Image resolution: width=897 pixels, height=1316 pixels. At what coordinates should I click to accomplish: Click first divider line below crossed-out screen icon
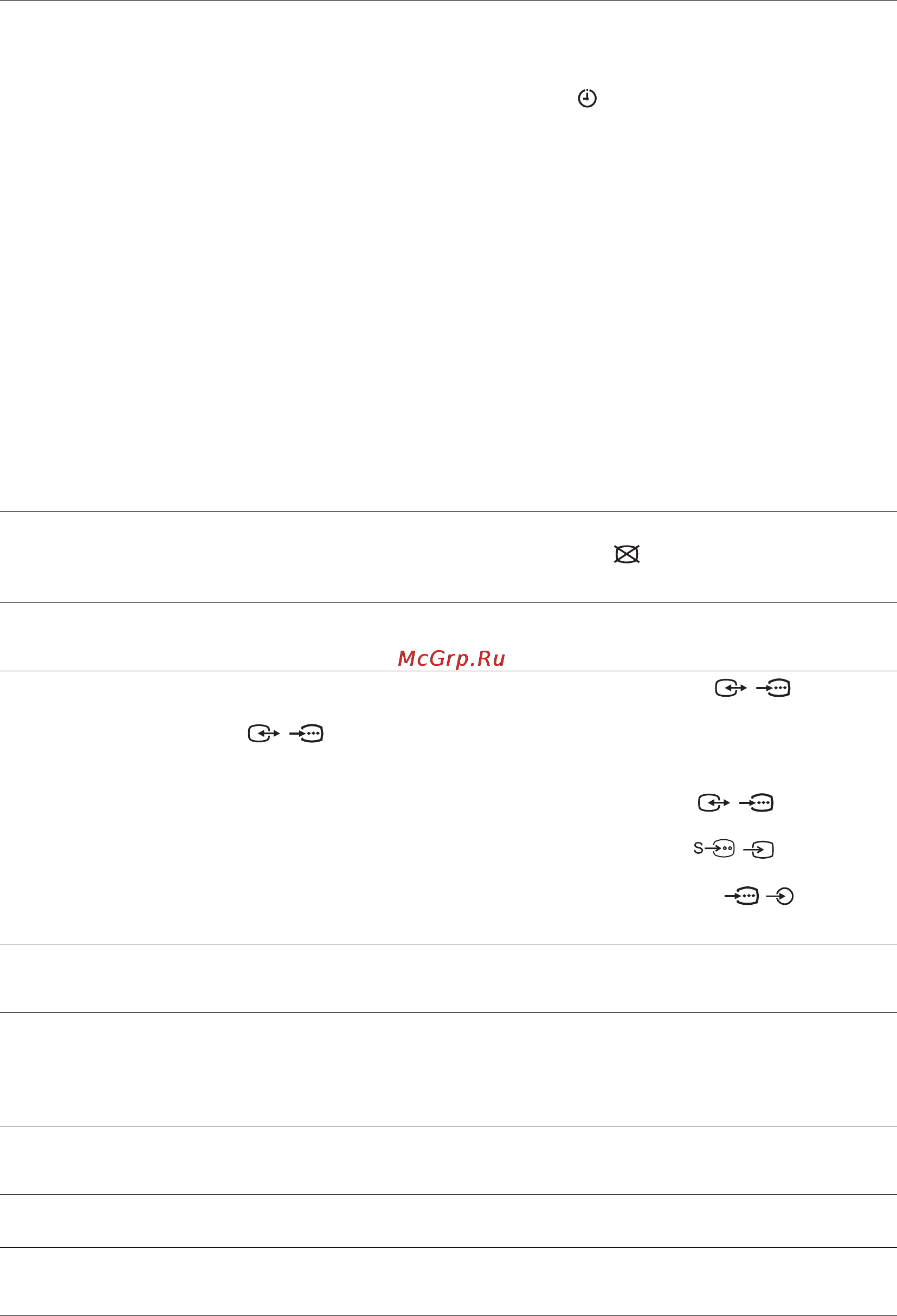tap(448, 602)
